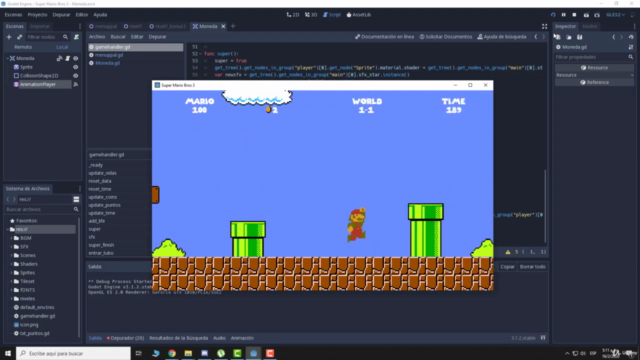The width and height of the screenshot is (640, 360).
Task: Switch to the Nodos tab
Action: tap(589, 27)
